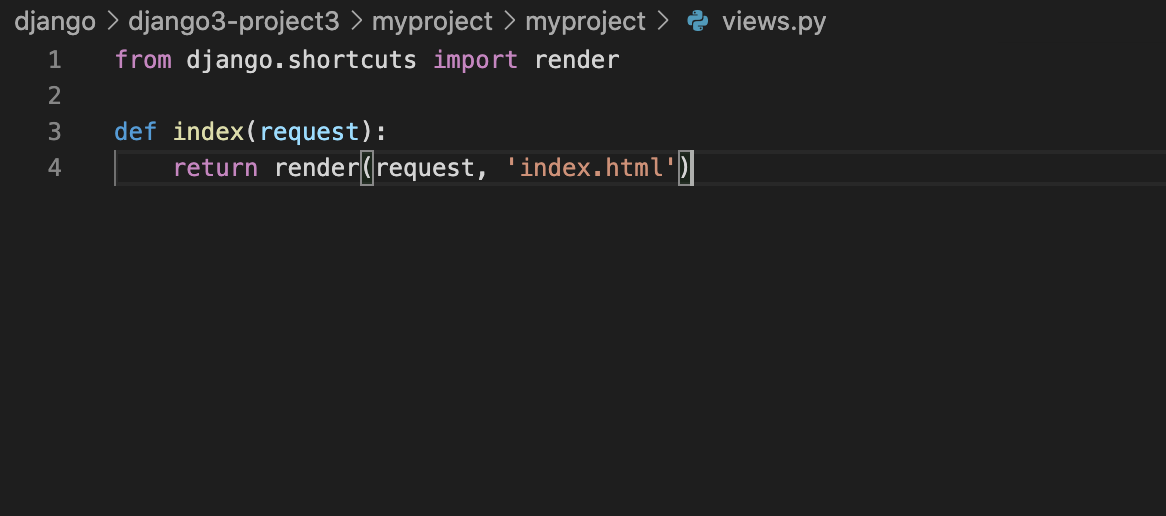The image size is (1166, 516).
Task: Select the myproject breadcrumb just before views.py
Action: (x=585, y=22)
